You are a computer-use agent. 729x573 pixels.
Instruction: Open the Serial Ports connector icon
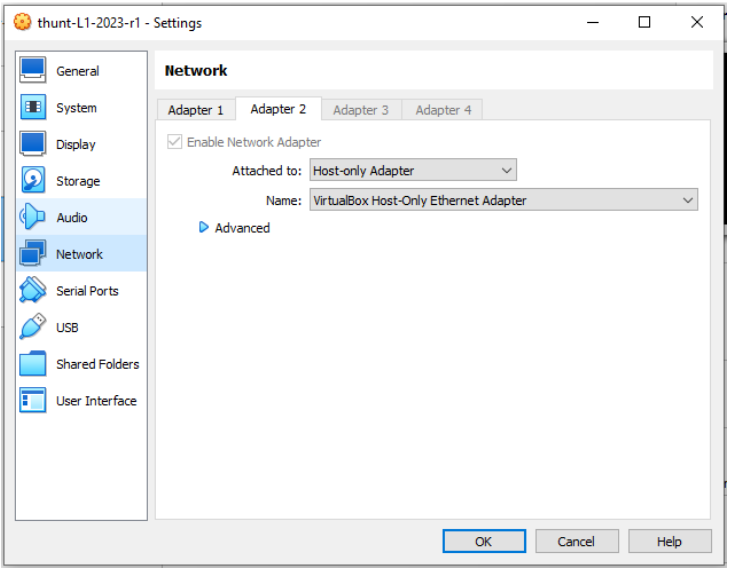(x=33, y=290)
